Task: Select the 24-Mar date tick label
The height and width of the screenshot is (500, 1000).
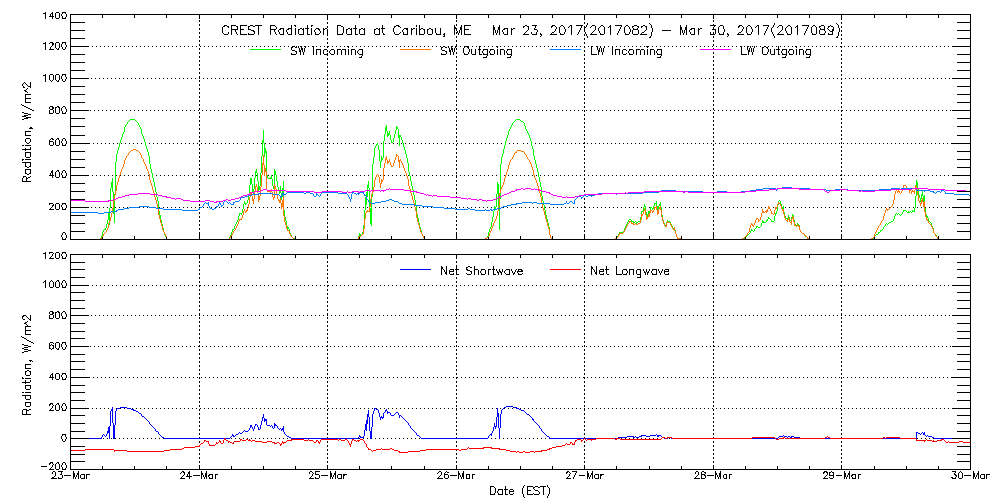Action: click(x=200, y=477)
